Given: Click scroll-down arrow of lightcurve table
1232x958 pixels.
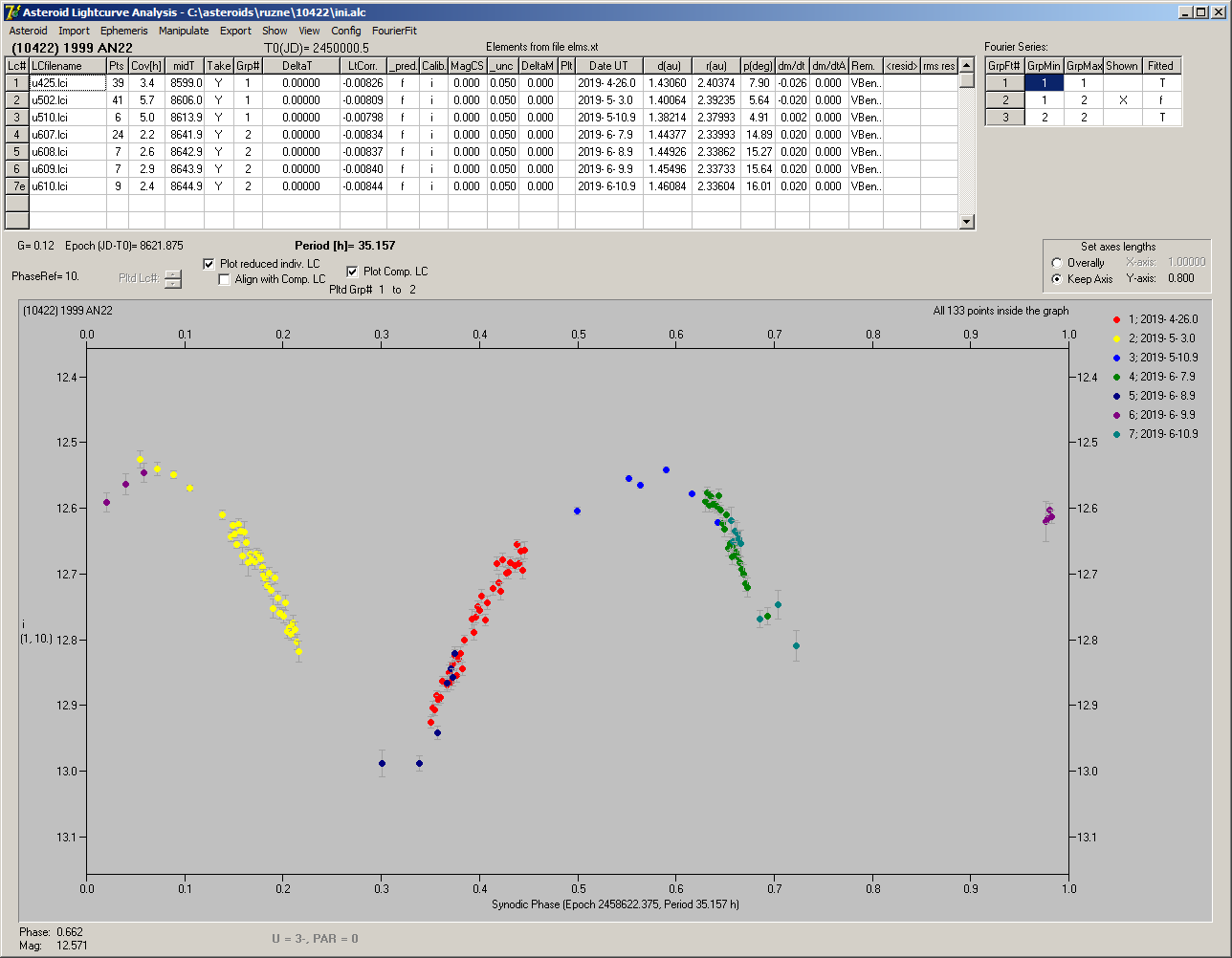Looking at the screenshot, I should (967, 222).
